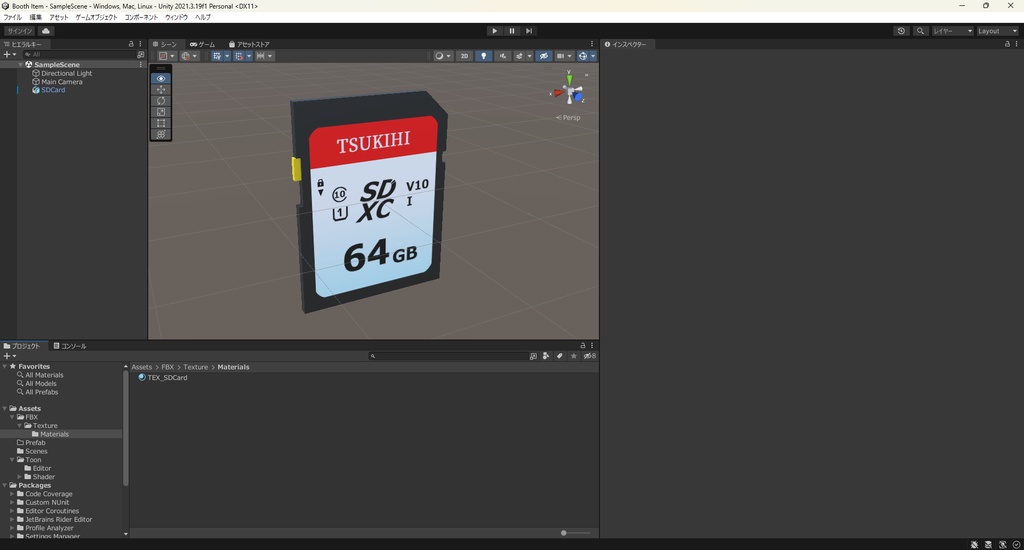Select Main Camera in hierarchy
1024x550 pixels.
(x=61, y=82)
